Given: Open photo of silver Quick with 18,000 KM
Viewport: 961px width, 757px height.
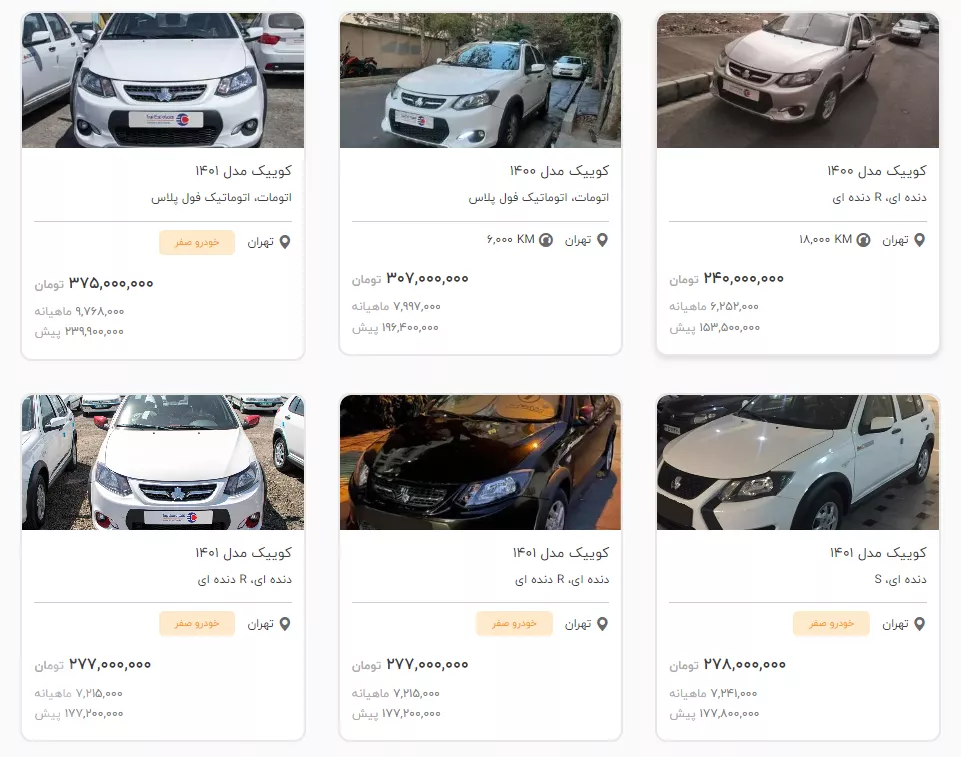Looking at the screenshot, I should pos(798,80).
